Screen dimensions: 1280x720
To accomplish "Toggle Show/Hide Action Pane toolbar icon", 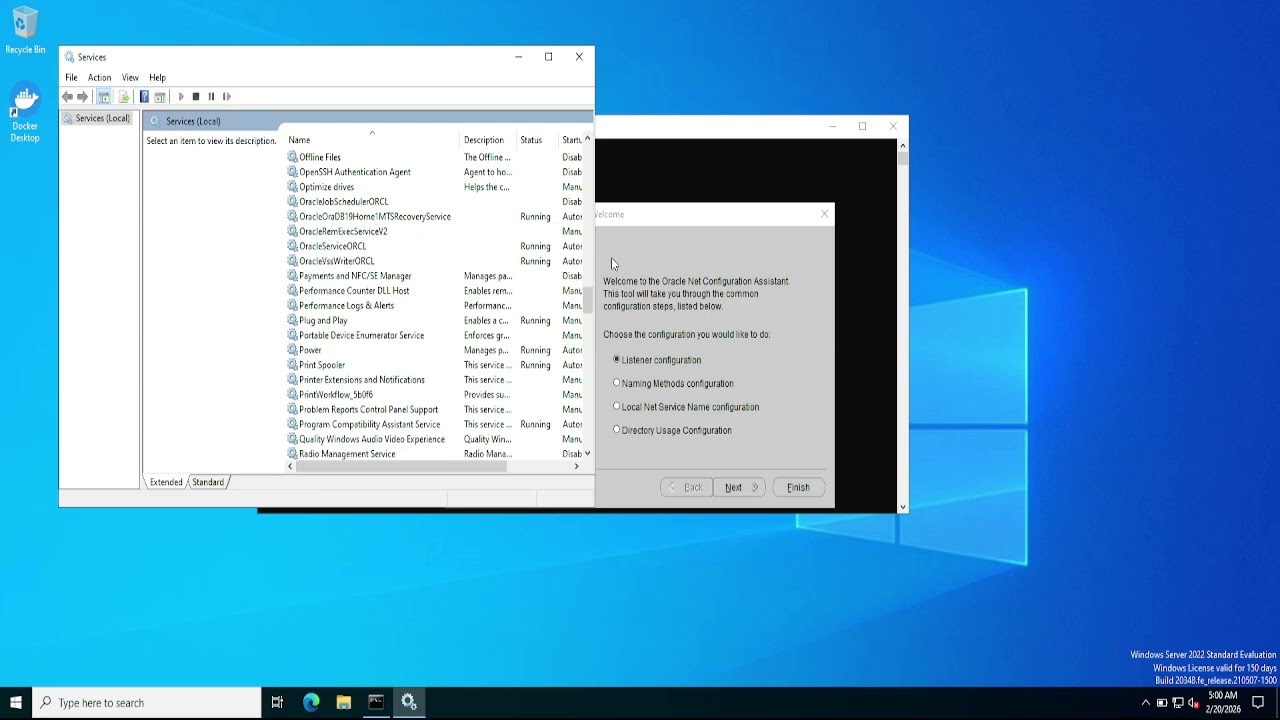I will click(160, 97).
